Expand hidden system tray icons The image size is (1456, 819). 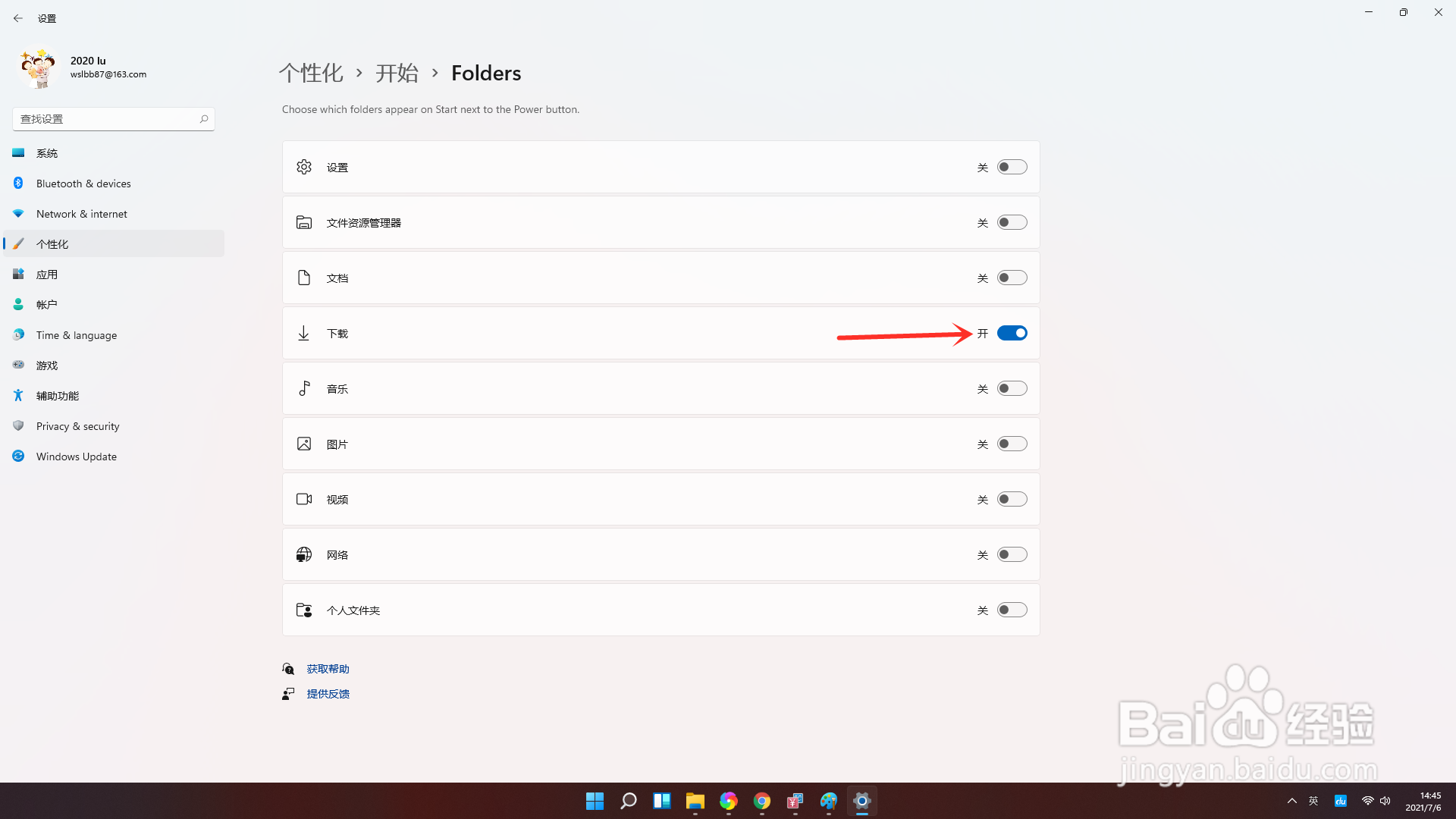(x=1292, y=801)
